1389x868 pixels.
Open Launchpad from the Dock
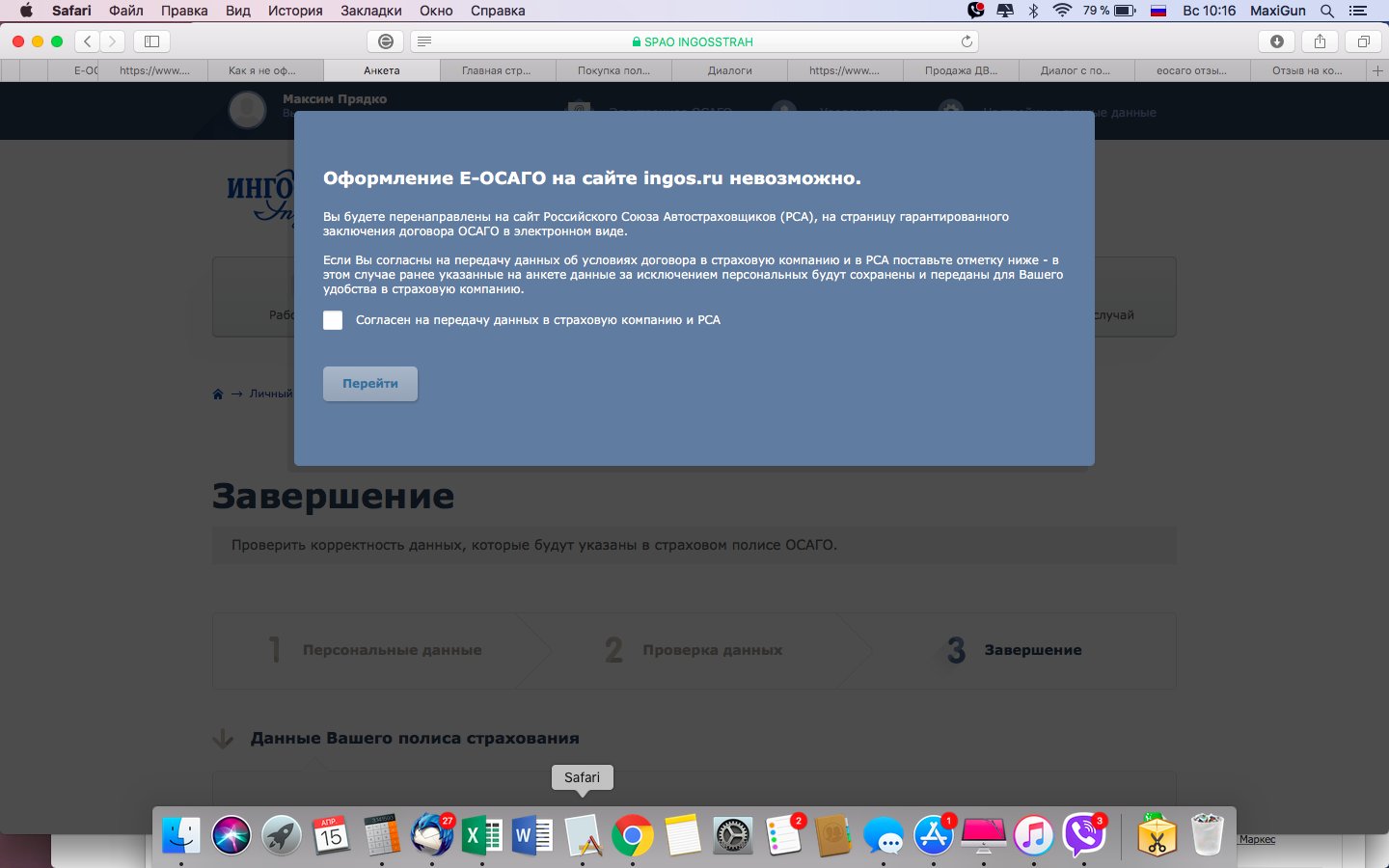coord(282,835)
